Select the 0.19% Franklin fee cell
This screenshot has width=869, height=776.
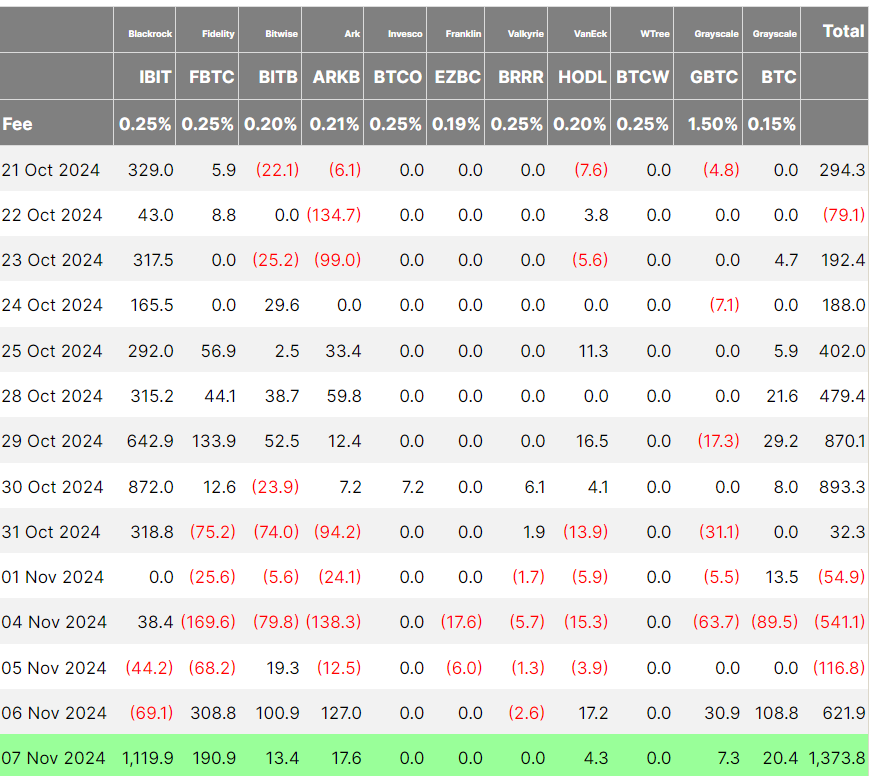456,124
